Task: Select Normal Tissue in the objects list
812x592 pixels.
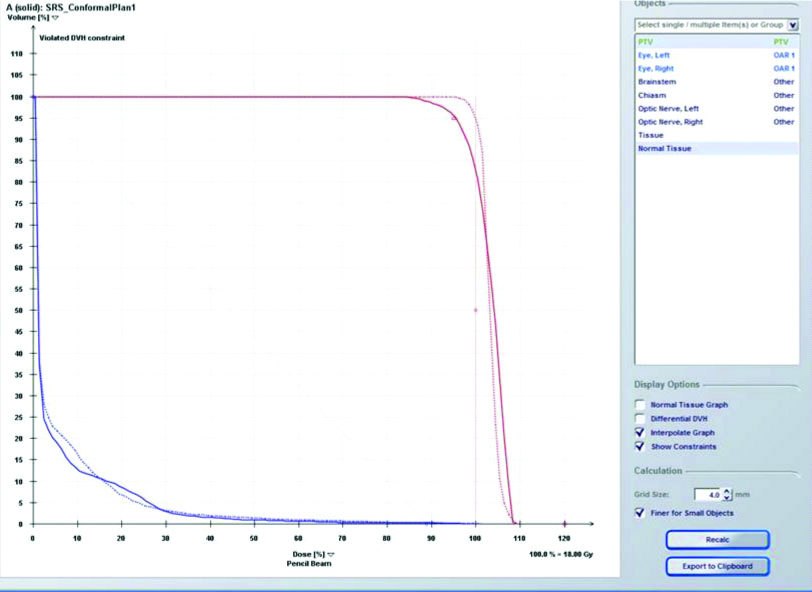Action: tap(664, 148)
